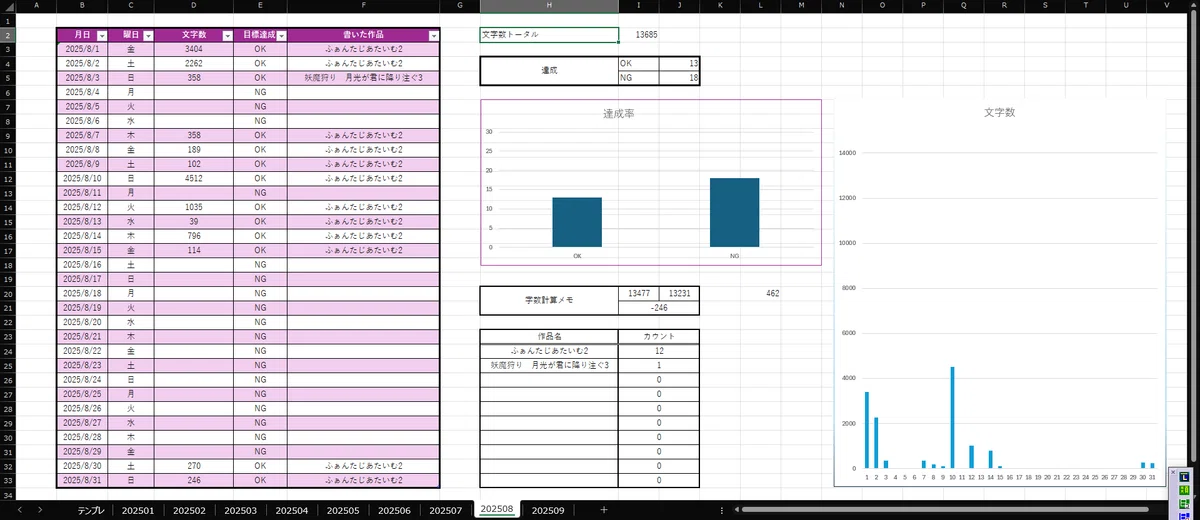This screenshot has width=1200, height=520.
Task: Add a new sheet with plus button
Action: pyautogui.click(x=603, y=510)
